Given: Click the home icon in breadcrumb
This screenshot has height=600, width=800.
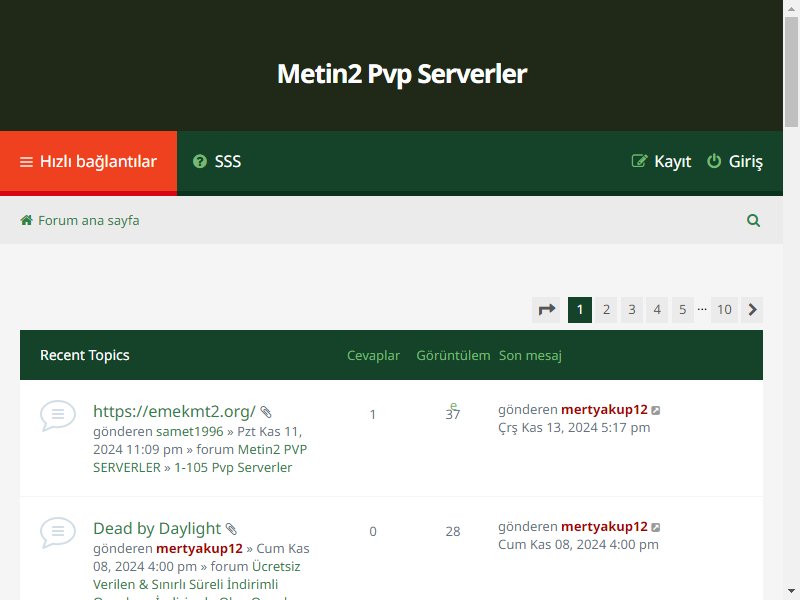Looking at the screenshot, I should (27, 220).
